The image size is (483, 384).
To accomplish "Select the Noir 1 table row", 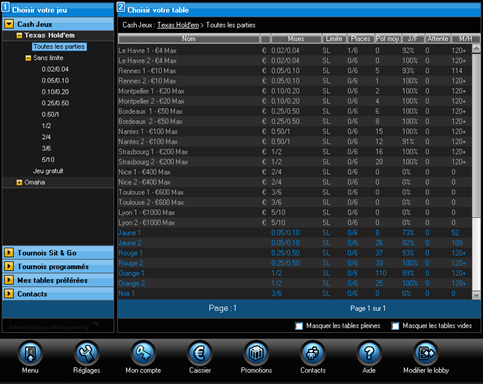I will pos(295,293).
